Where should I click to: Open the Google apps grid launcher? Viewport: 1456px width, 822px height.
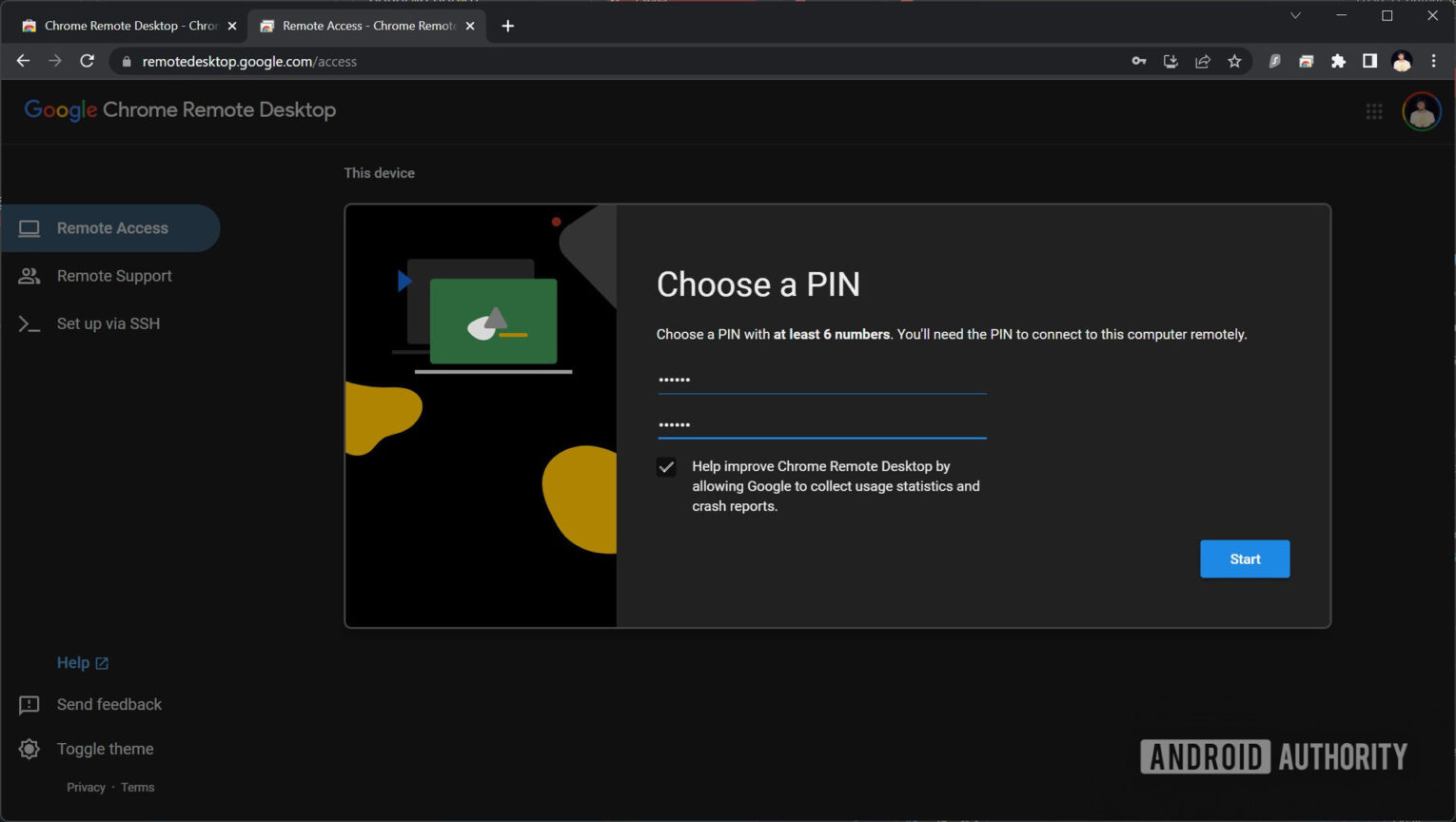pos(1374,111)
